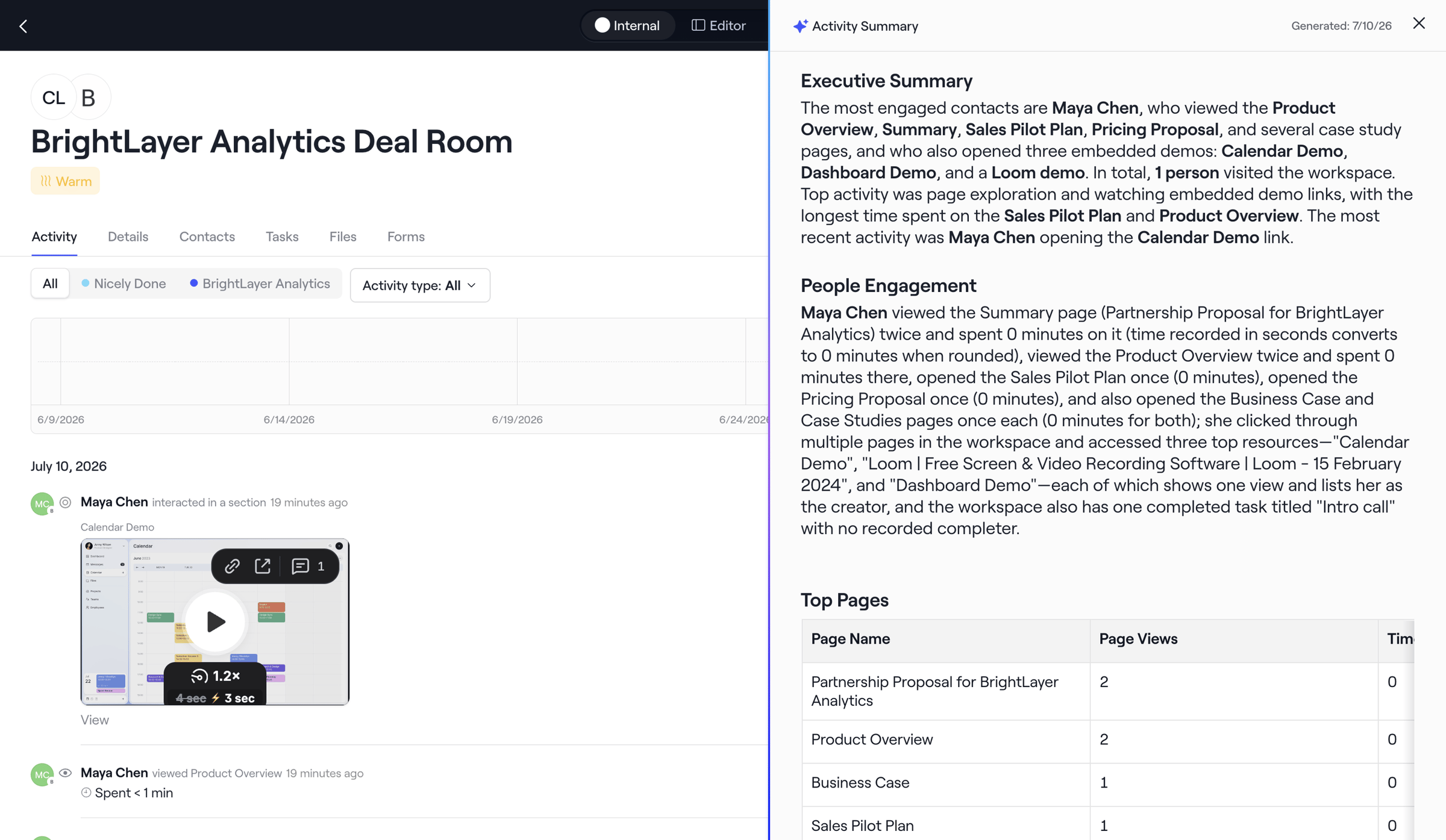Open the Editor view
The height and width of the screenshot is (840, 1446).
[x=718, y=25]
